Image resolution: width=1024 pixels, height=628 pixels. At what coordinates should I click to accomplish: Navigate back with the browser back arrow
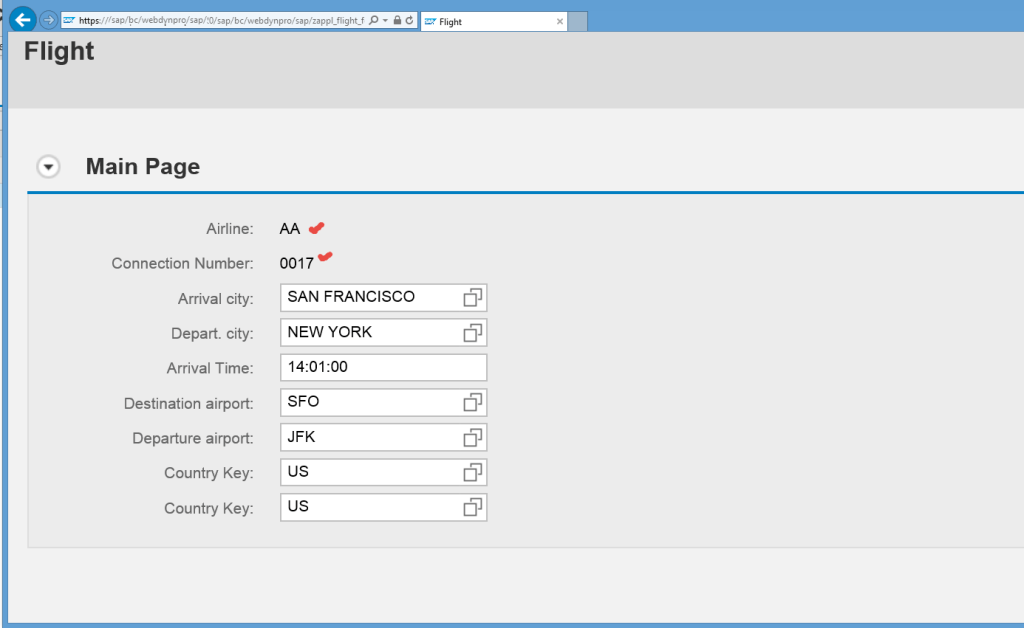22,18
